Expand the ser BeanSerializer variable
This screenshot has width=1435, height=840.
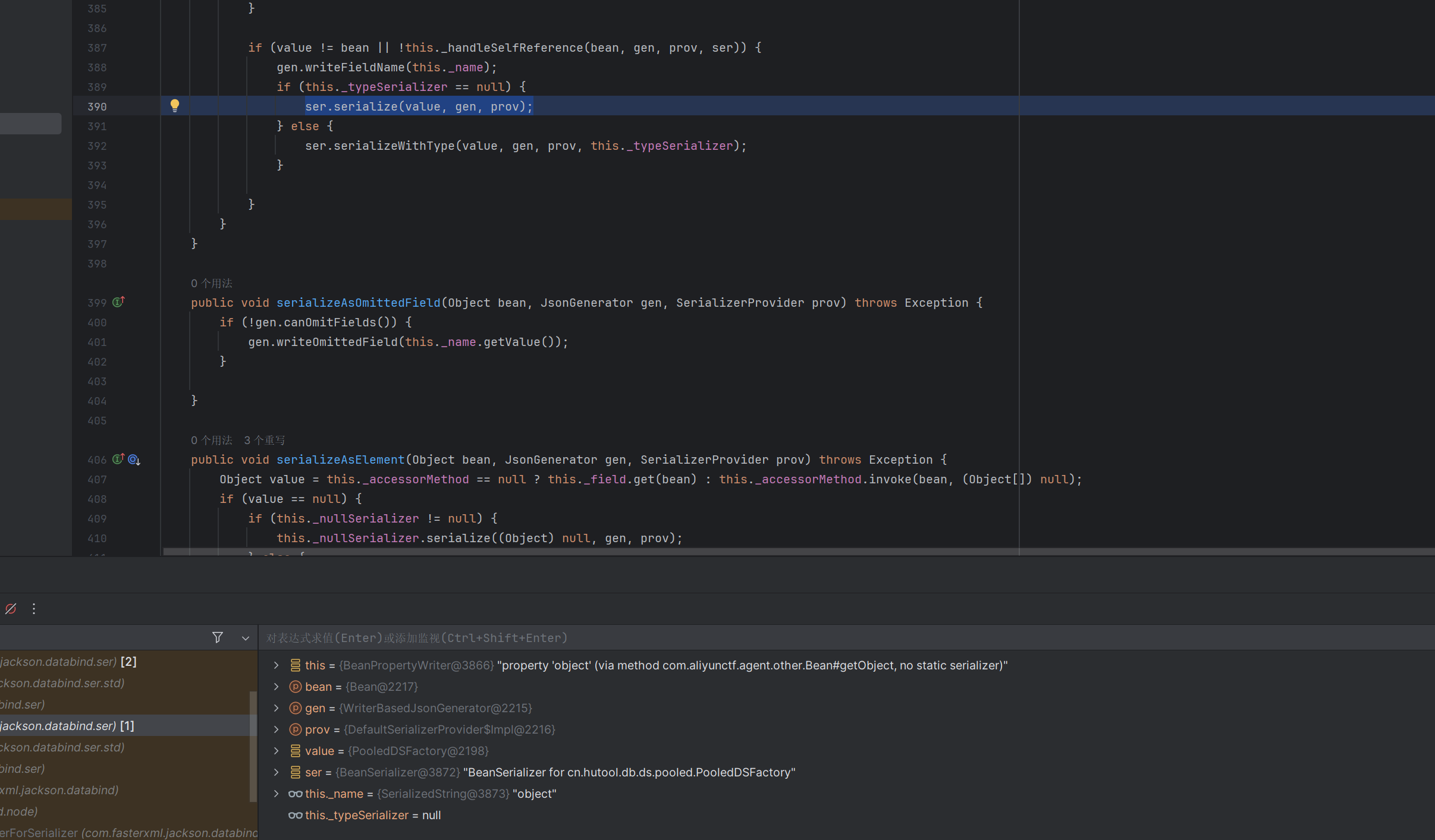(x=276, y=772)
